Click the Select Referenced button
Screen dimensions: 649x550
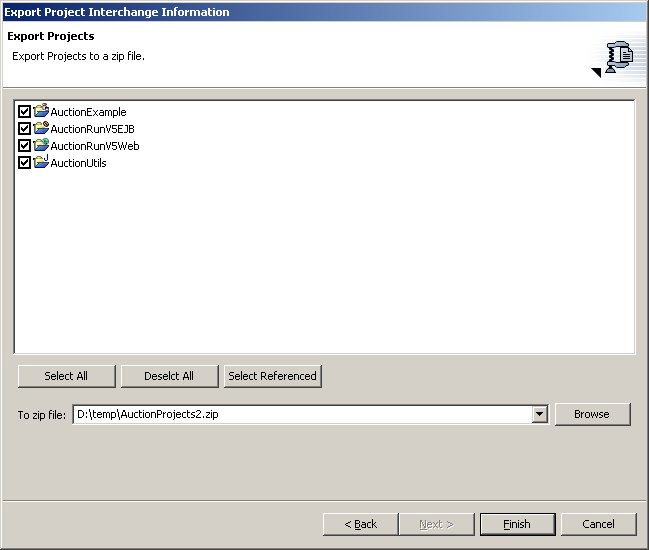pyautogui.click(x=272, y=376)
